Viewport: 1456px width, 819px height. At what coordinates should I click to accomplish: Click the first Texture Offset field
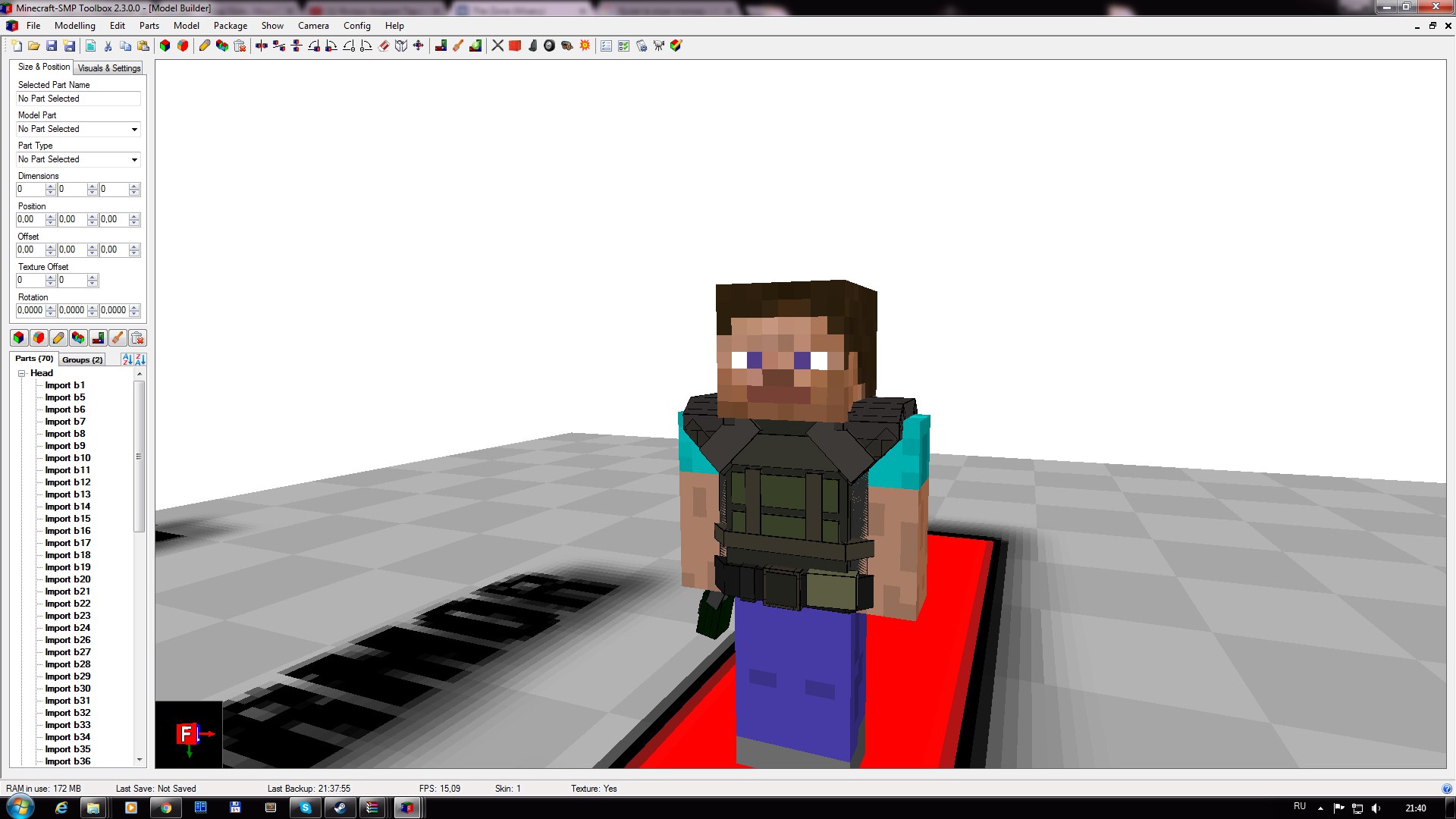[x=30, y=281]
